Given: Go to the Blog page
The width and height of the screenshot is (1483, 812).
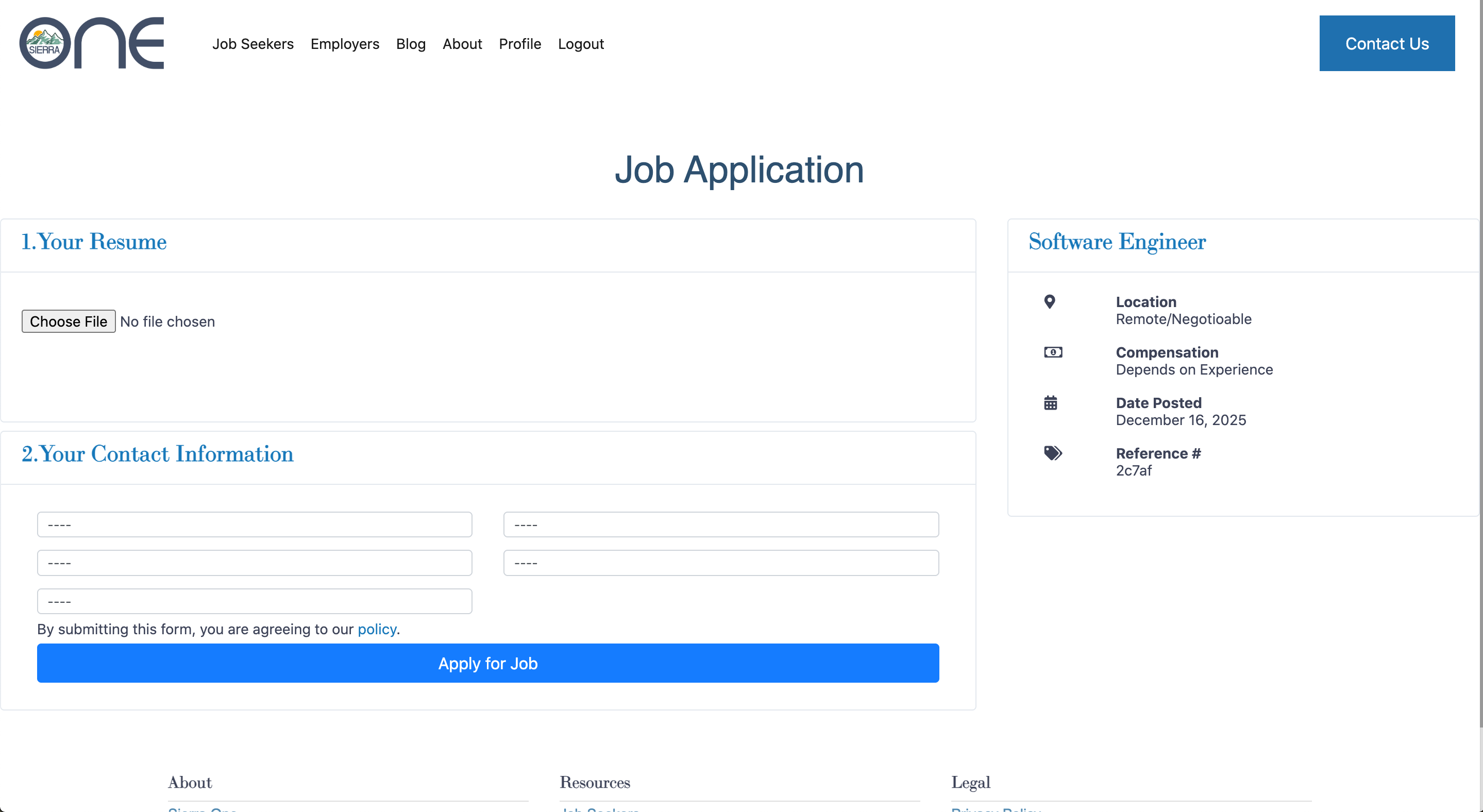Looking at the screenshot, I should click(x=411, y=44).
